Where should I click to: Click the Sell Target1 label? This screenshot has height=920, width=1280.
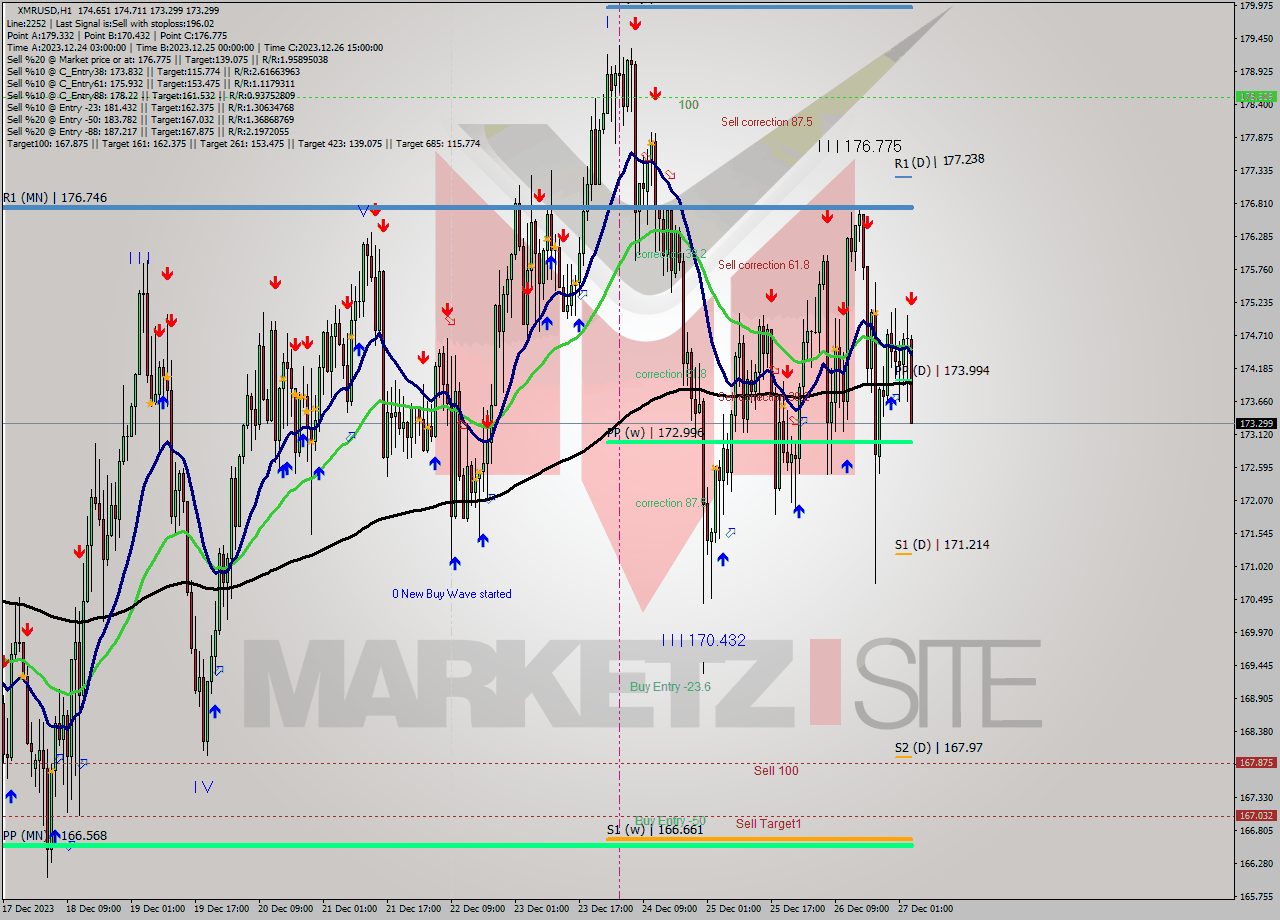click(769, 823)
